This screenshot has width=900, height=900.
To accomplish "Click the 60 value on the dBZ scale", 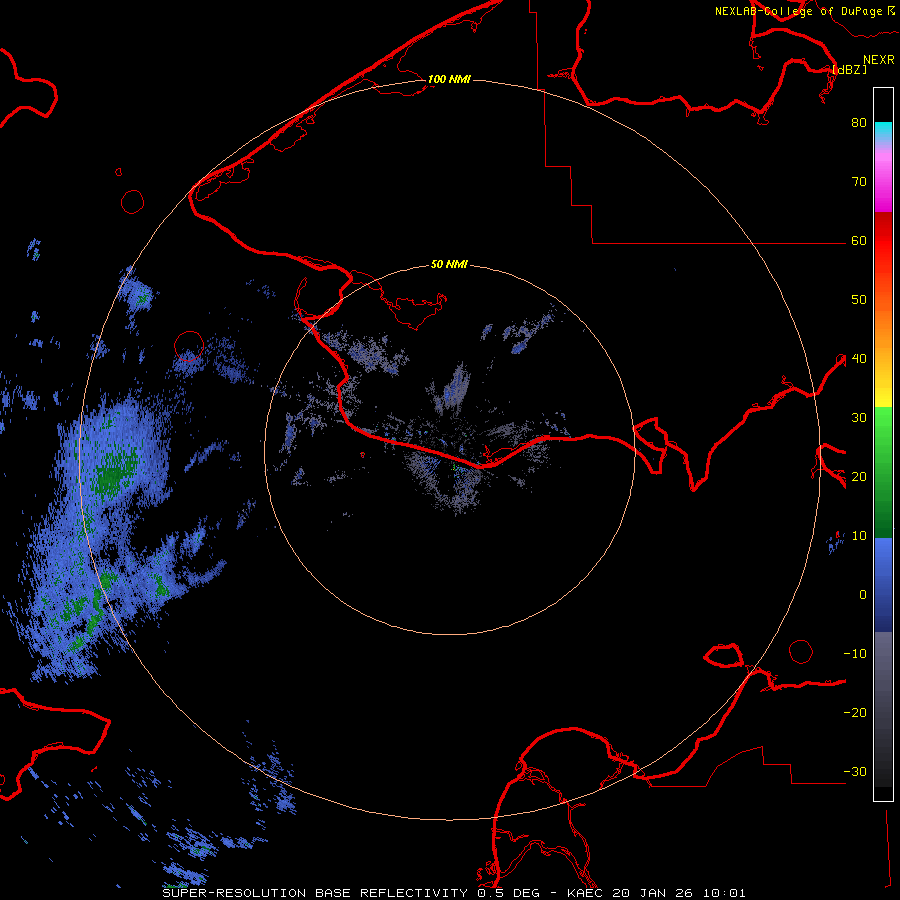I will click(859, 240).
